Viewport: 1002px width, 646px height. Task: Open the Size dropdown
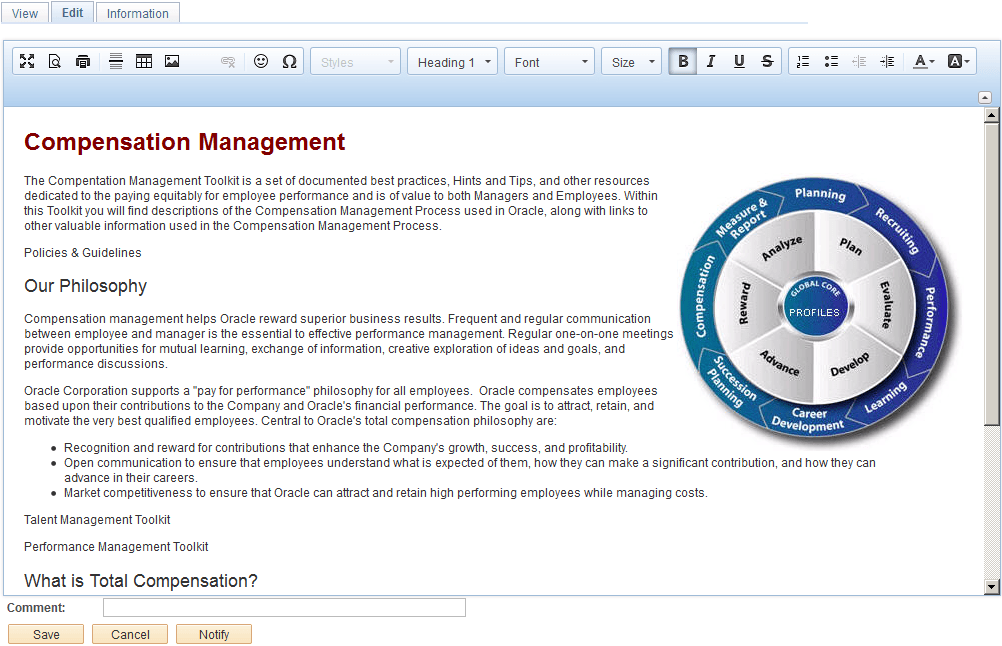(631, 62)
